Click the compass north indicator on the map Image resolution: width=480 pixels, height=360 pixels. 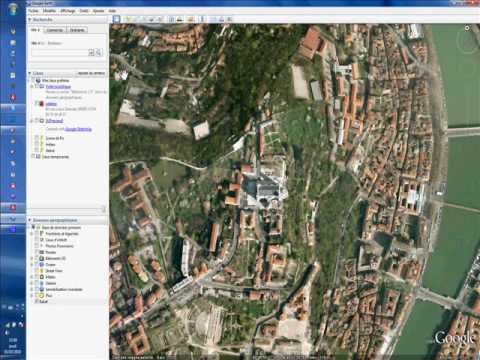(x=467, y=28)
